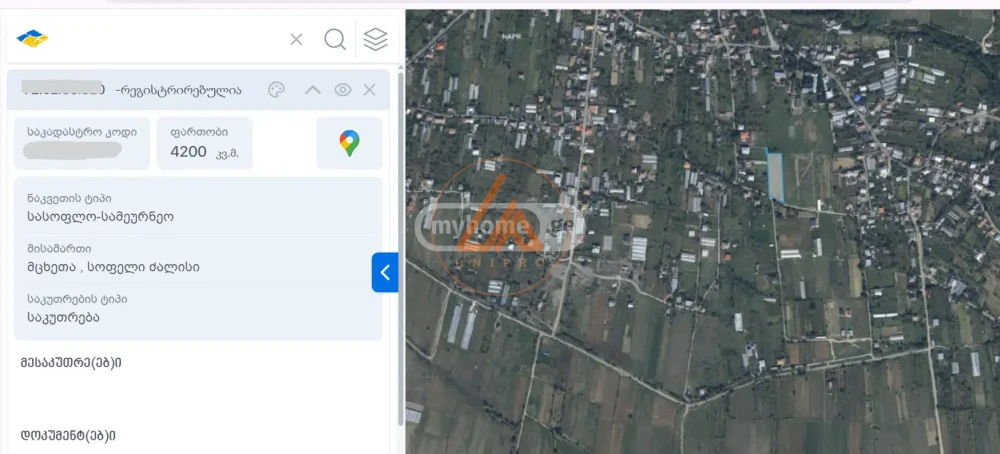Click inside the search input field
The image size is (1000, 454).
160,40
